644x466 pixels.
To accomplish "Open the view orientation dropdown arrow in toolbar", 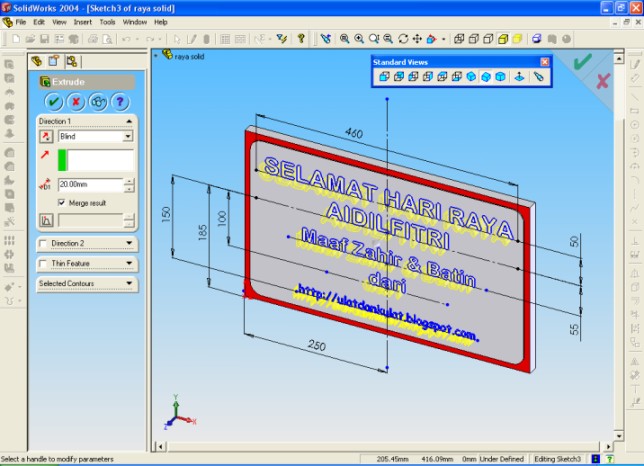I will (444, 39).
